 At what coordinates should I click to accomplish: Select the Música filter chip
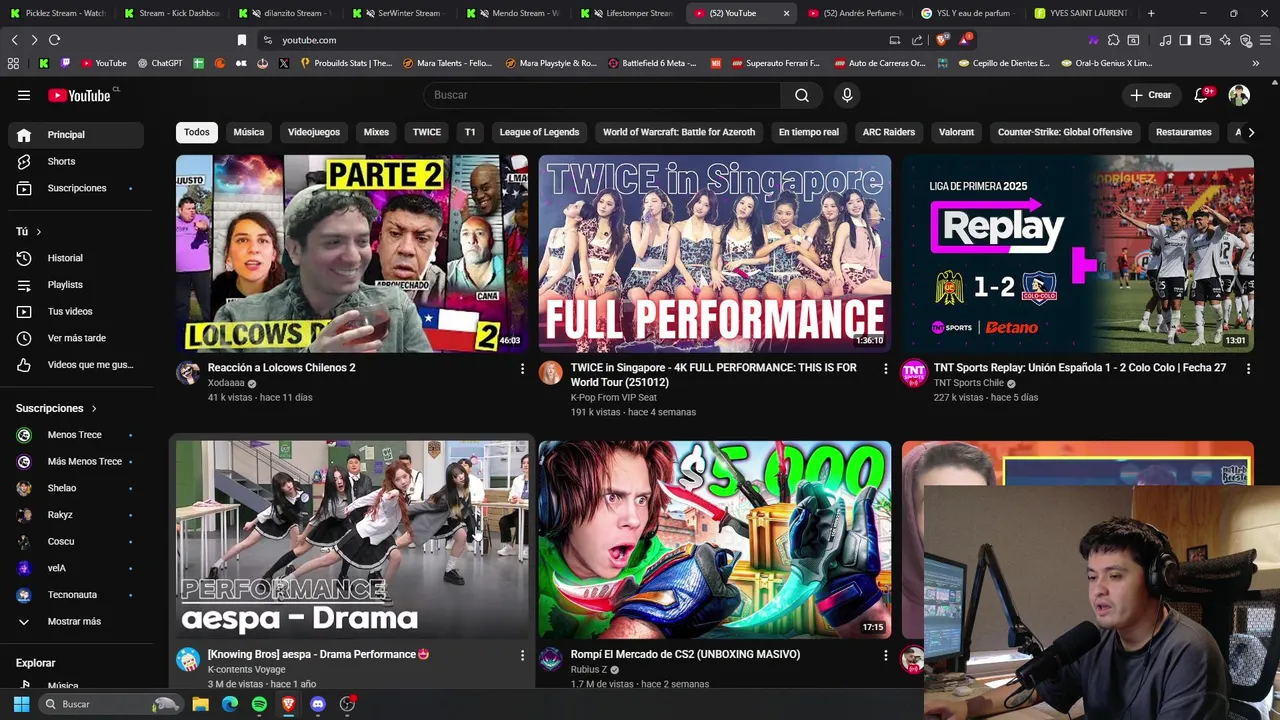pos(249,132)
